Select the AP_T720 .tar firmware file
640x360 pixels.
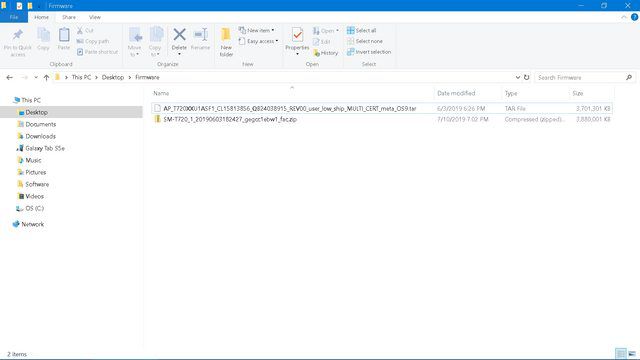point(382,109)
